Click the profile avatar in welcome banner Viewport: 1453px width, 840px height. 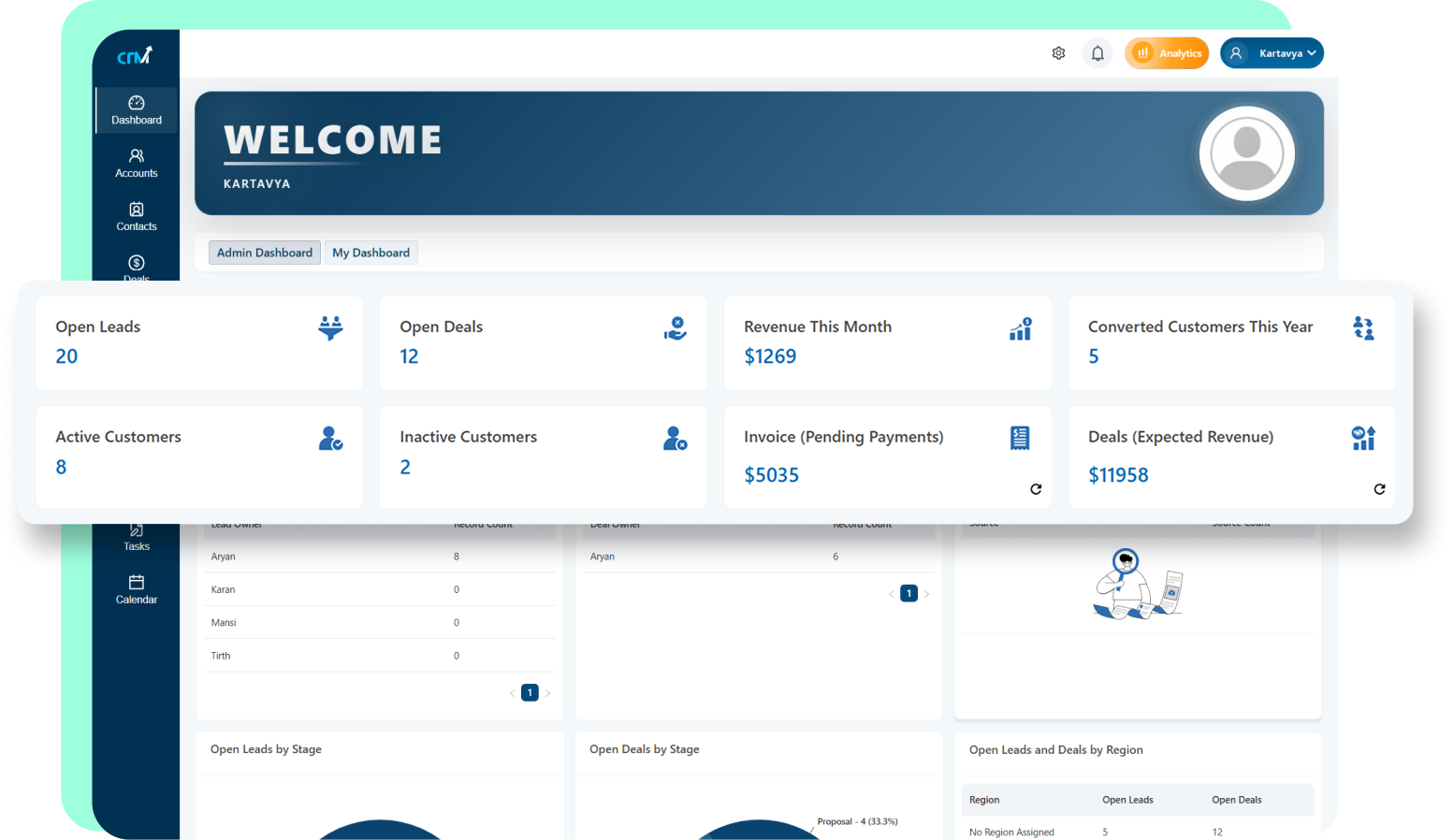(x=1246, y=153)
